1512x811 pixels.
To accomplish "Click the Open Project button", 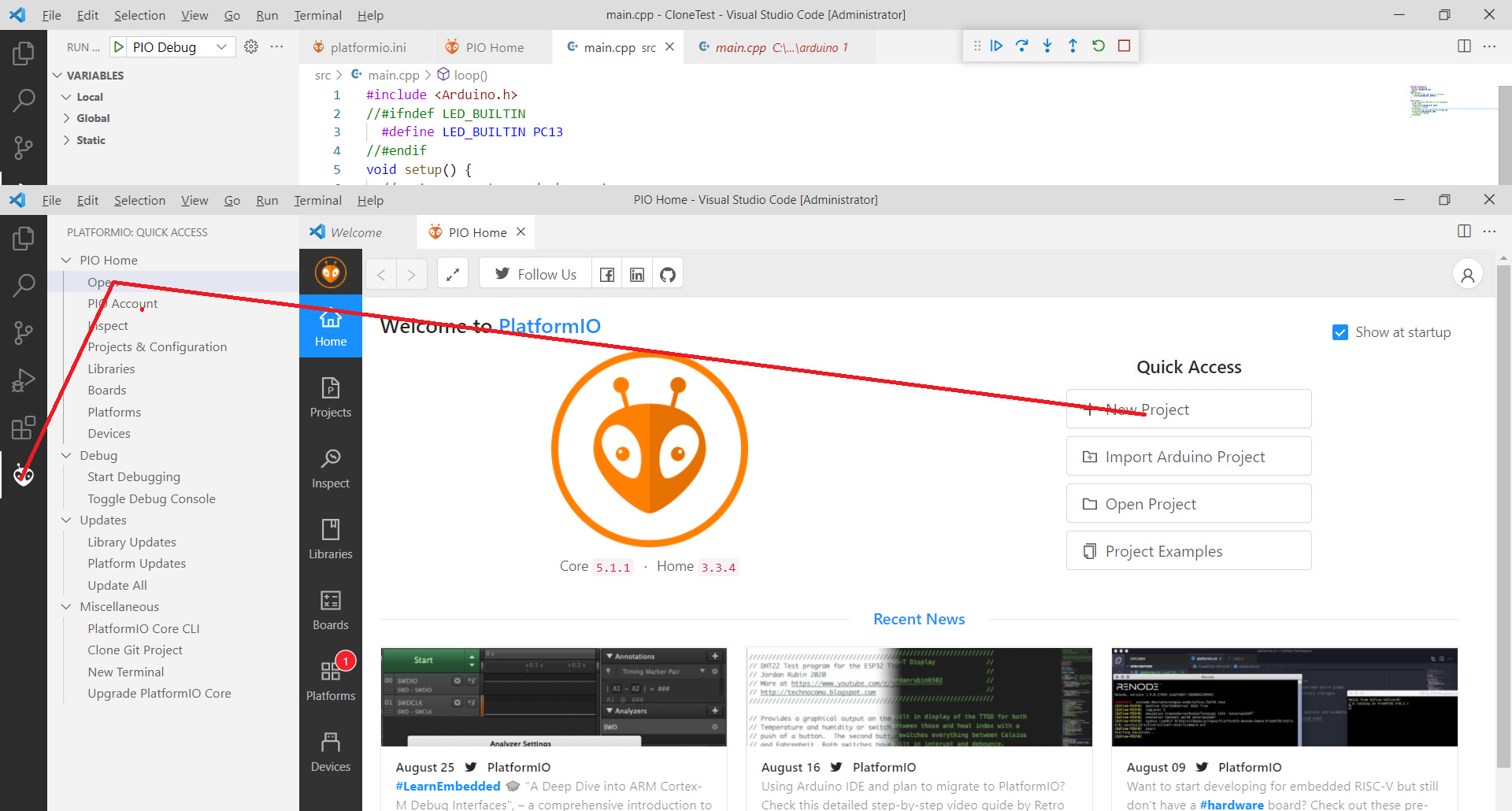I will click(x=1188, y=504).
